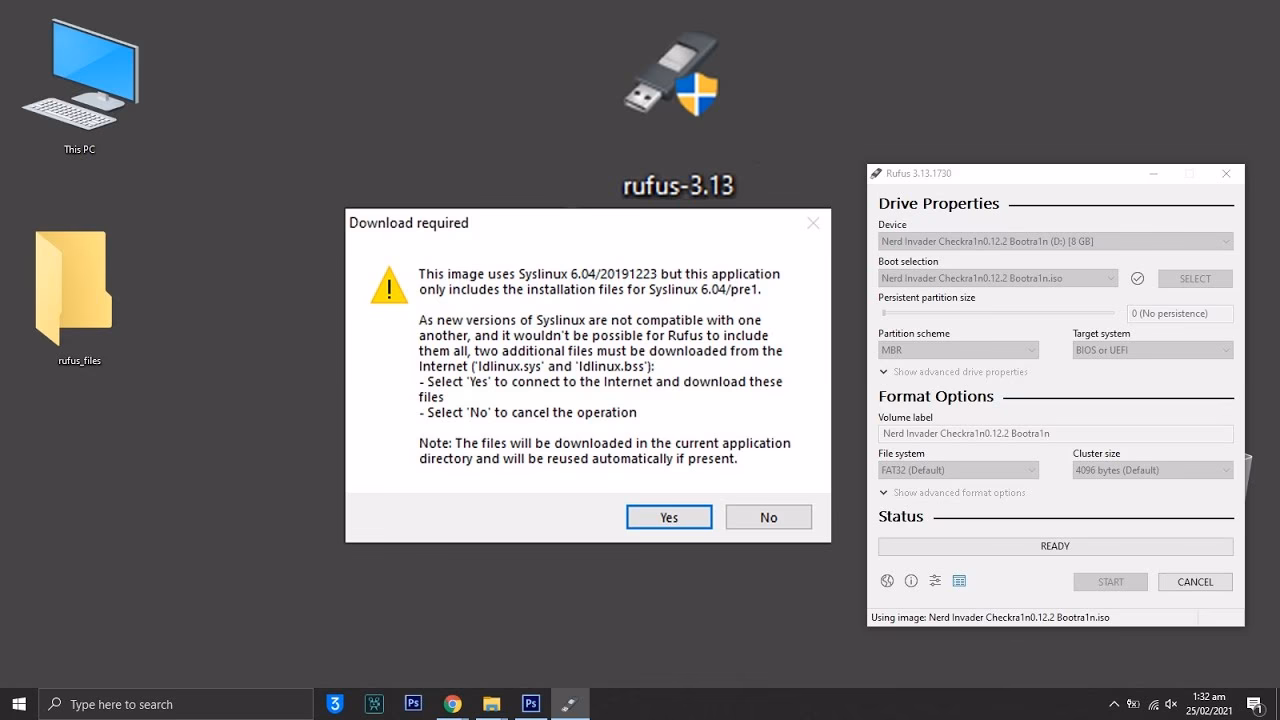Click the Volume label input field
The height and width of the screenshot is (720, 1280).
pyautogui.click(x=1055, y=434)
